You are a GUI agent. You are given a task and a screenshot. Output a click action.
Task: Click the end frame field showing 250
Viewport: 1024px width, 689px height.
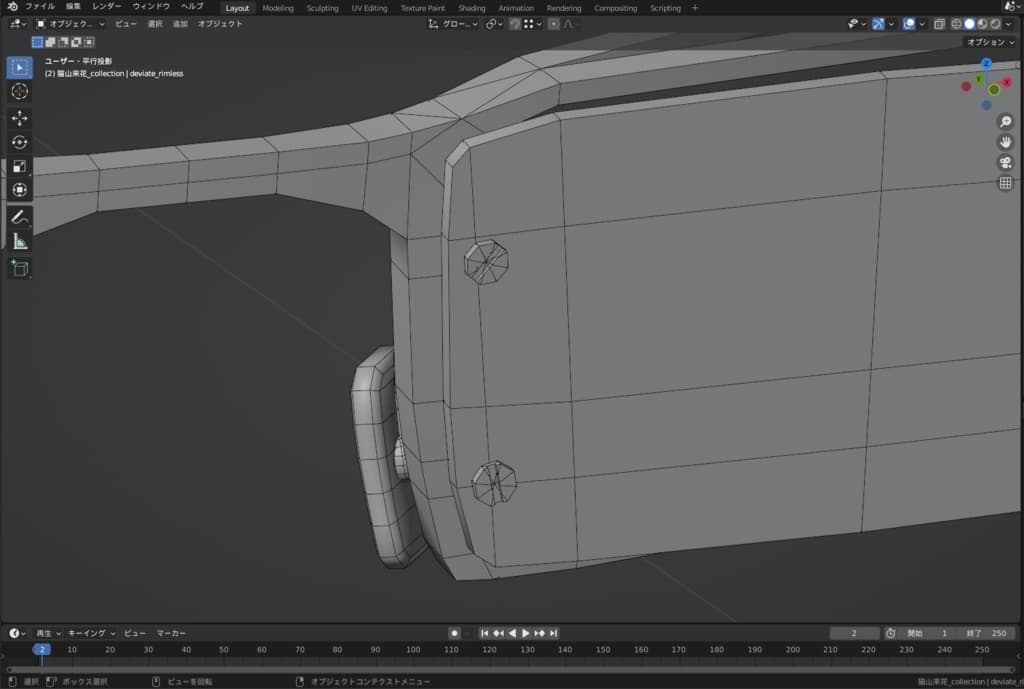click(988, 633)
